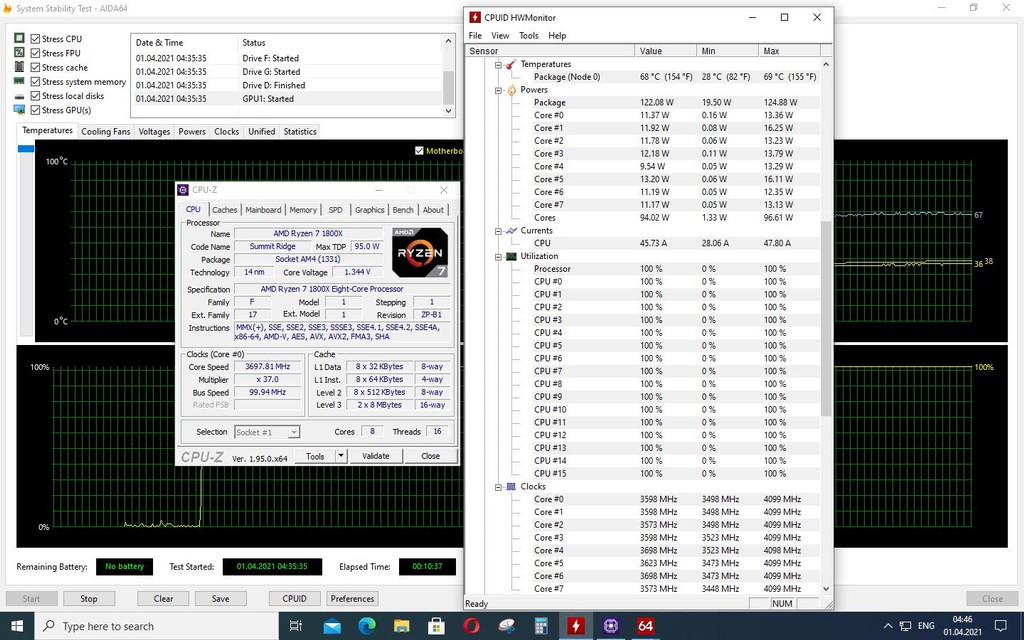Click the Clocks node icon in HWMonitor
Viewport: 1024px width, 640px height.
click(511, 487)
